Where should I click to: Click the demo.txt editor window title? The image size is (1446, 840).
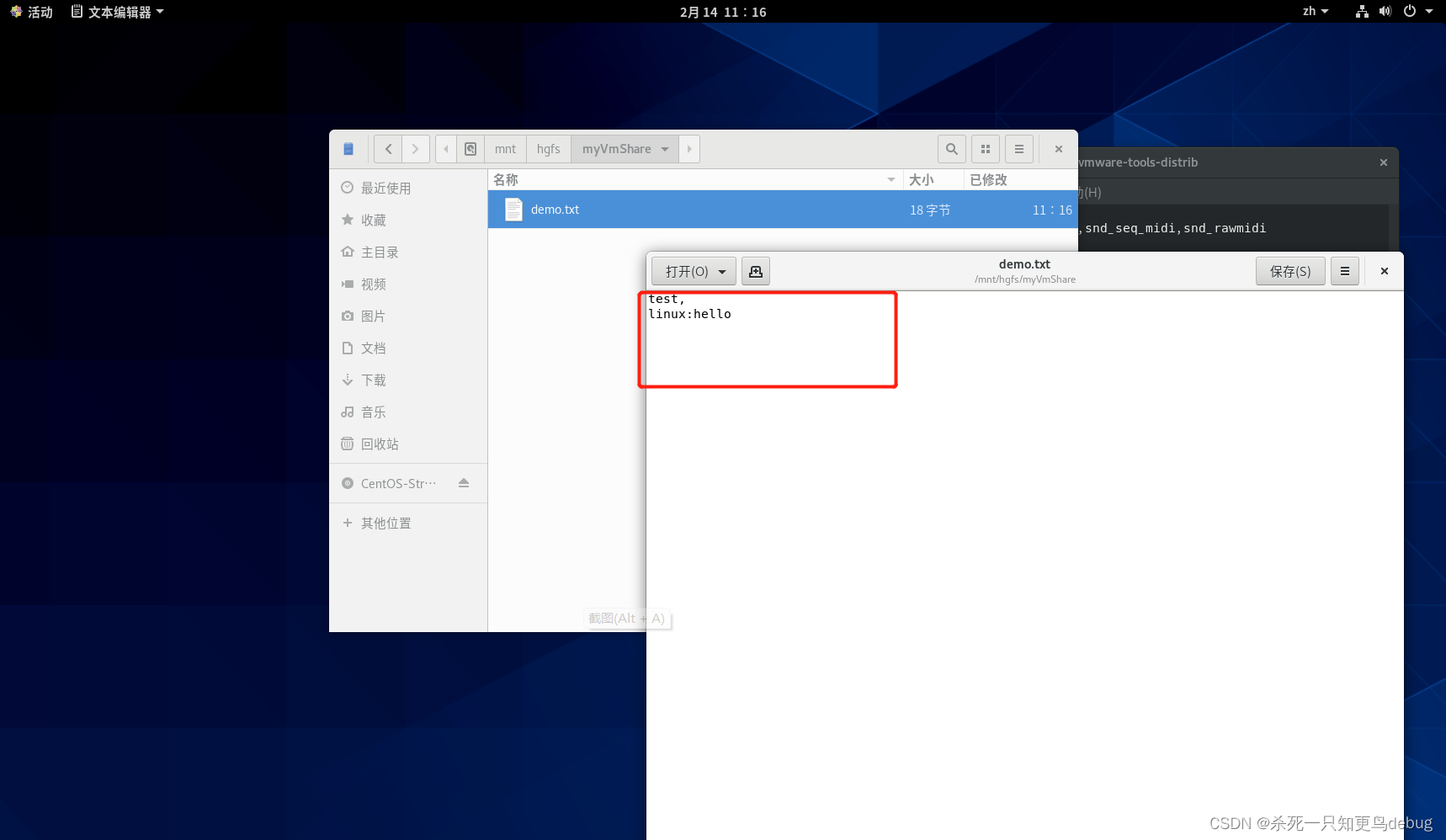click(x=1024, y=264)
